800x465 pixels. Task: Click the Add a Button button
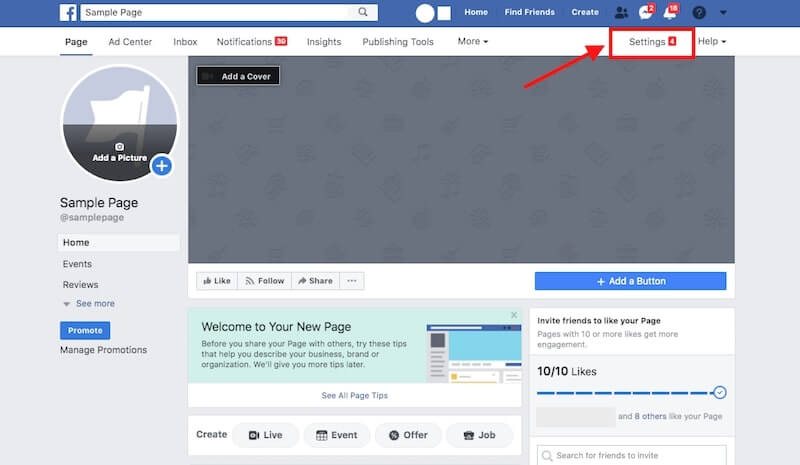pyautogui.click(x=630, y=281)
